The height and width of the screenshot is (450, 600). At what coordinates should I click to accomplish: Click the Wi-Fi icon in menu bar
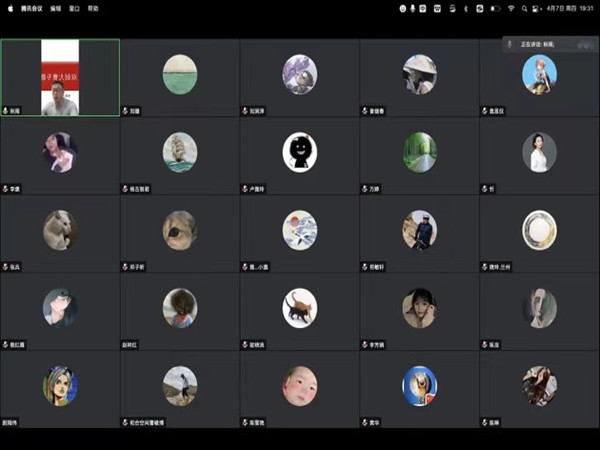point(511,8)
